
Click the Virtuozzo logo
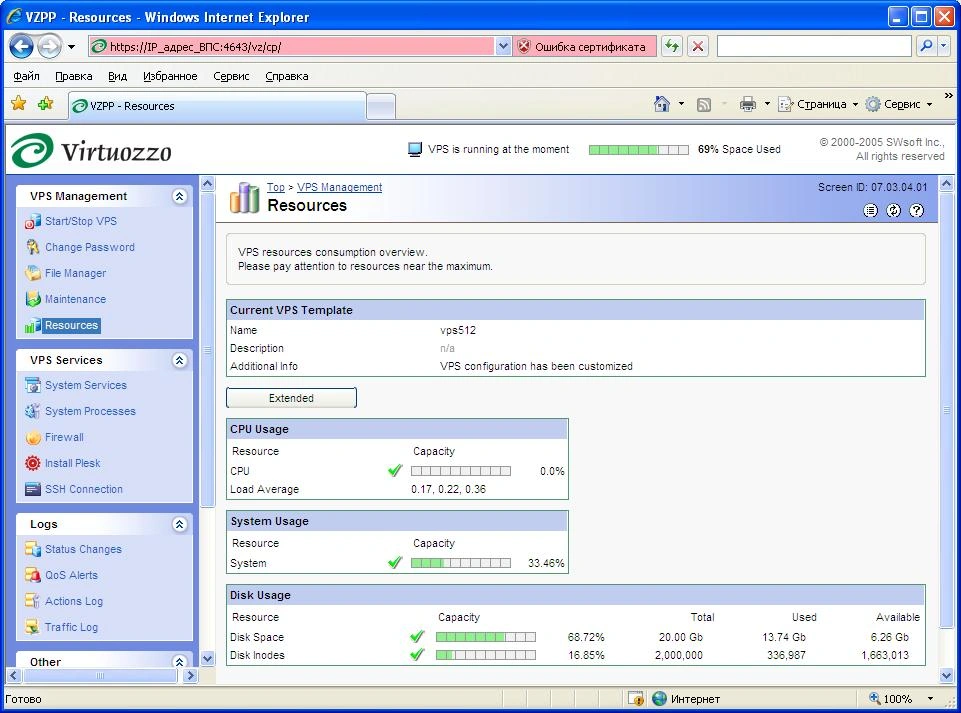coord(92,150)
